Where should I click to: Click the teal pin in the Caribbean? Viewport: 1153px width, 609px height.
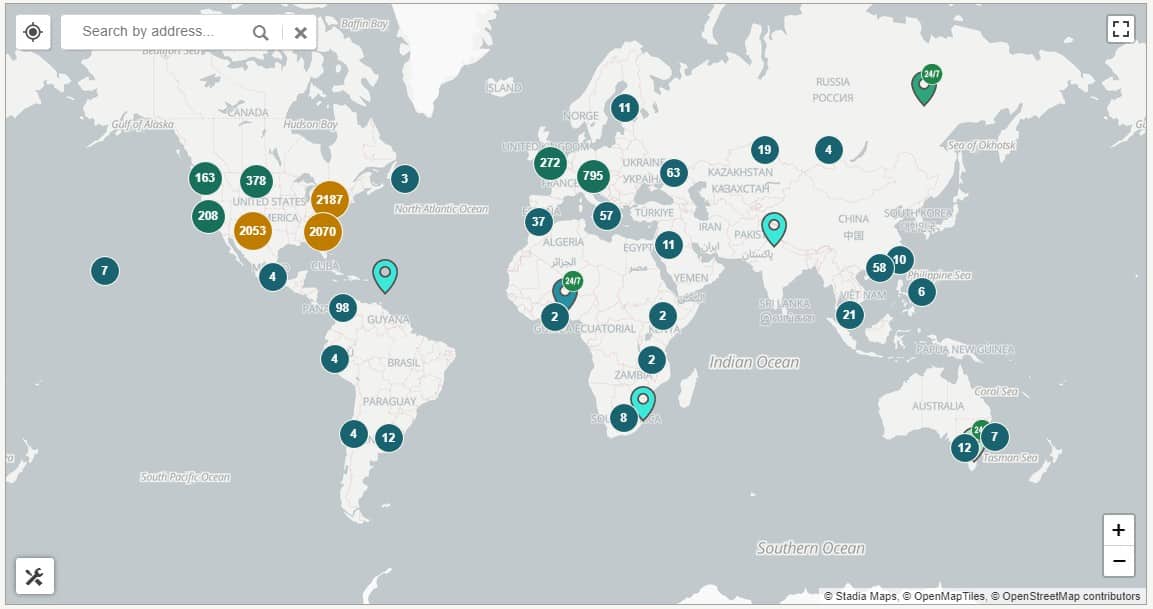(385, 274)
